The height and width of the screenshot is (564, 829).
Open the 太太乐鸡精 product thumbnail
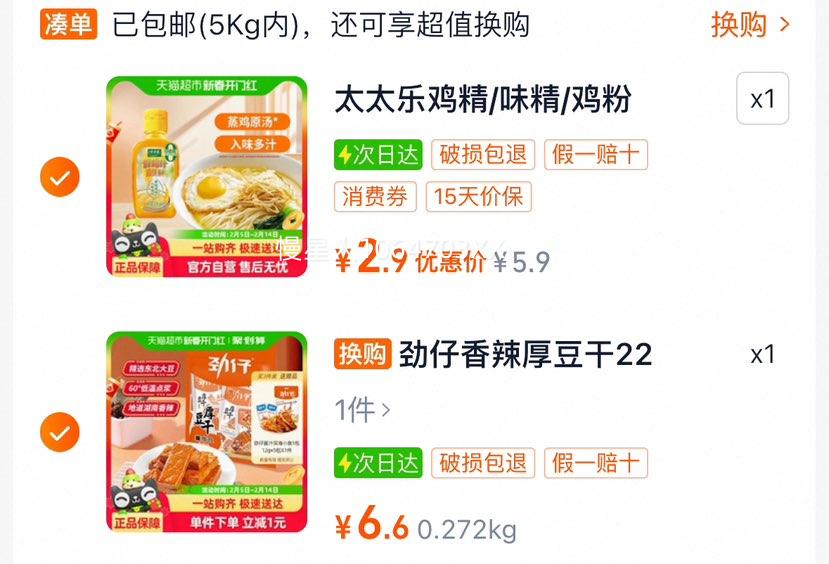(207, 177)
